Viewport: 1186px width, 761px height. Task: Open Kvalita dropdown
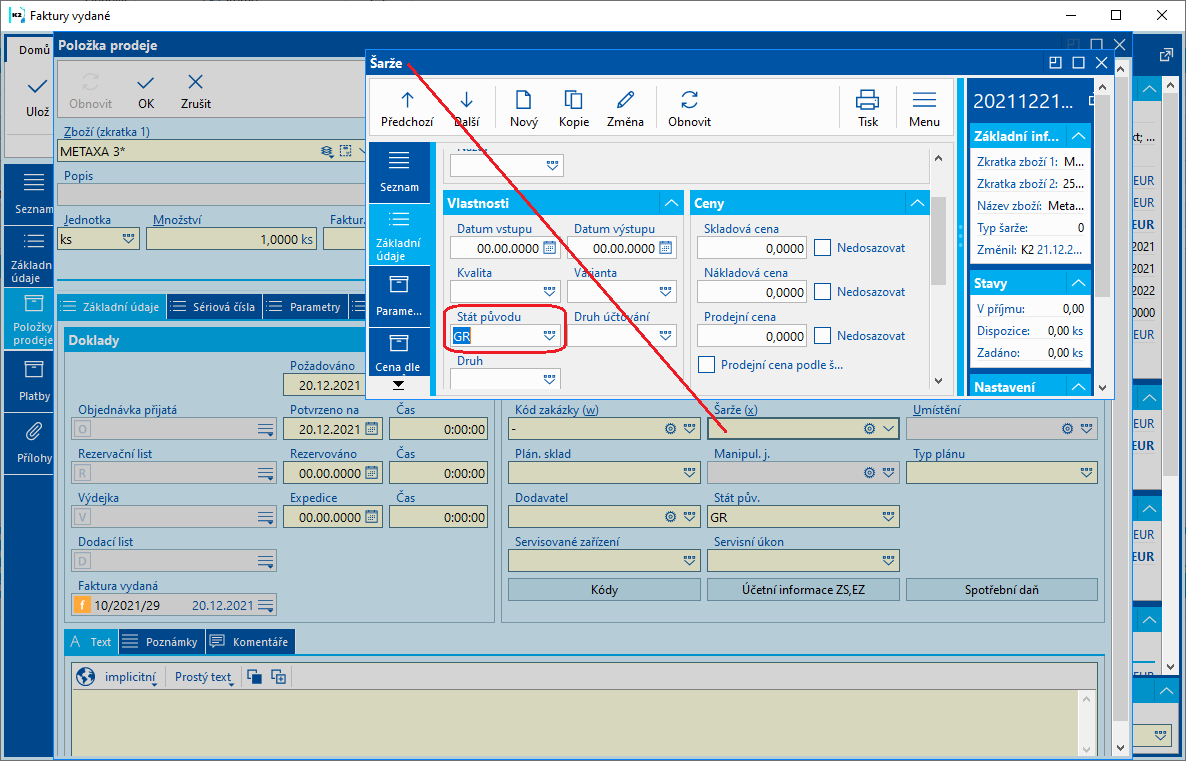[550, 291]
